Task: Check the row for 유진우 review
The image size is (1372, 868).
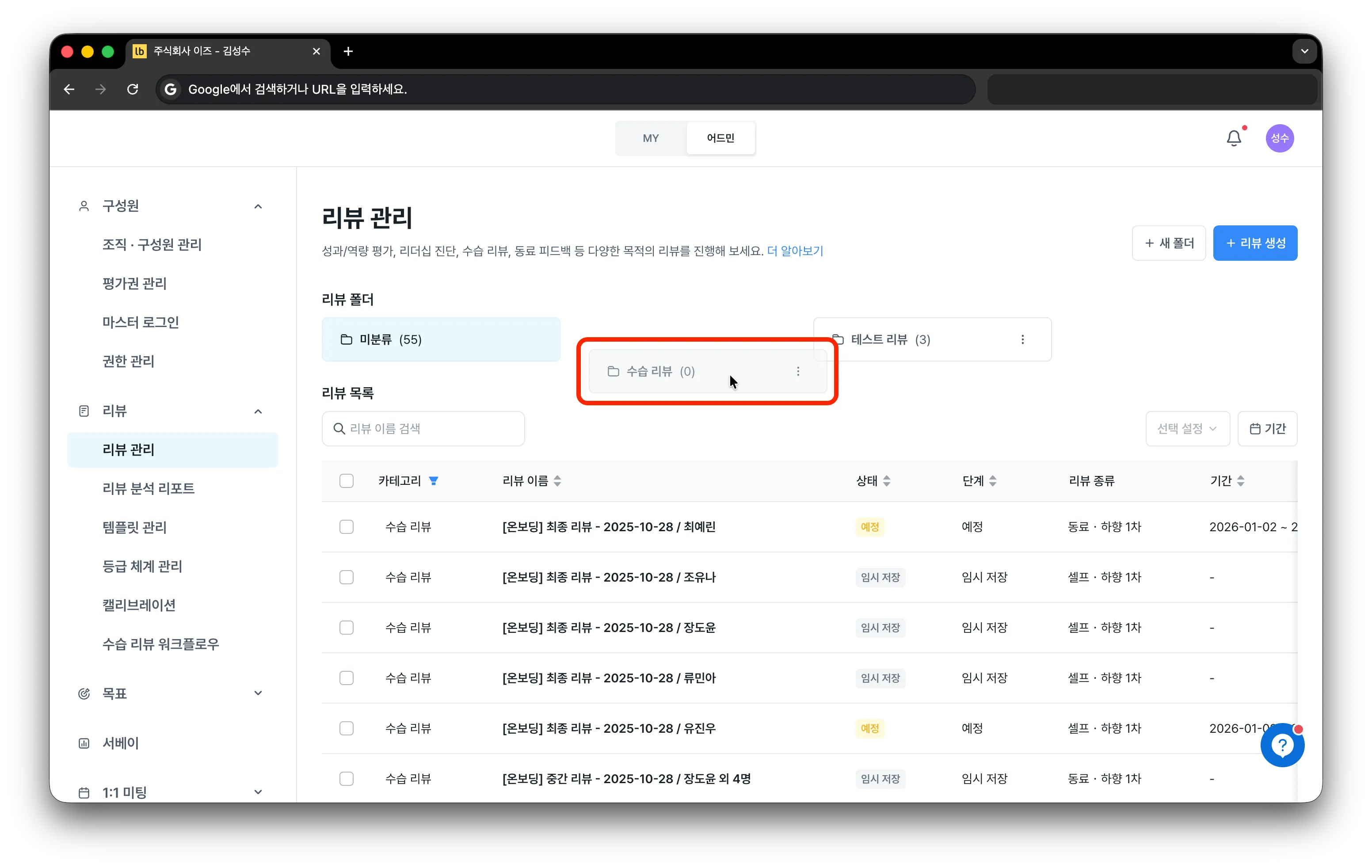Action: (346, 728)
